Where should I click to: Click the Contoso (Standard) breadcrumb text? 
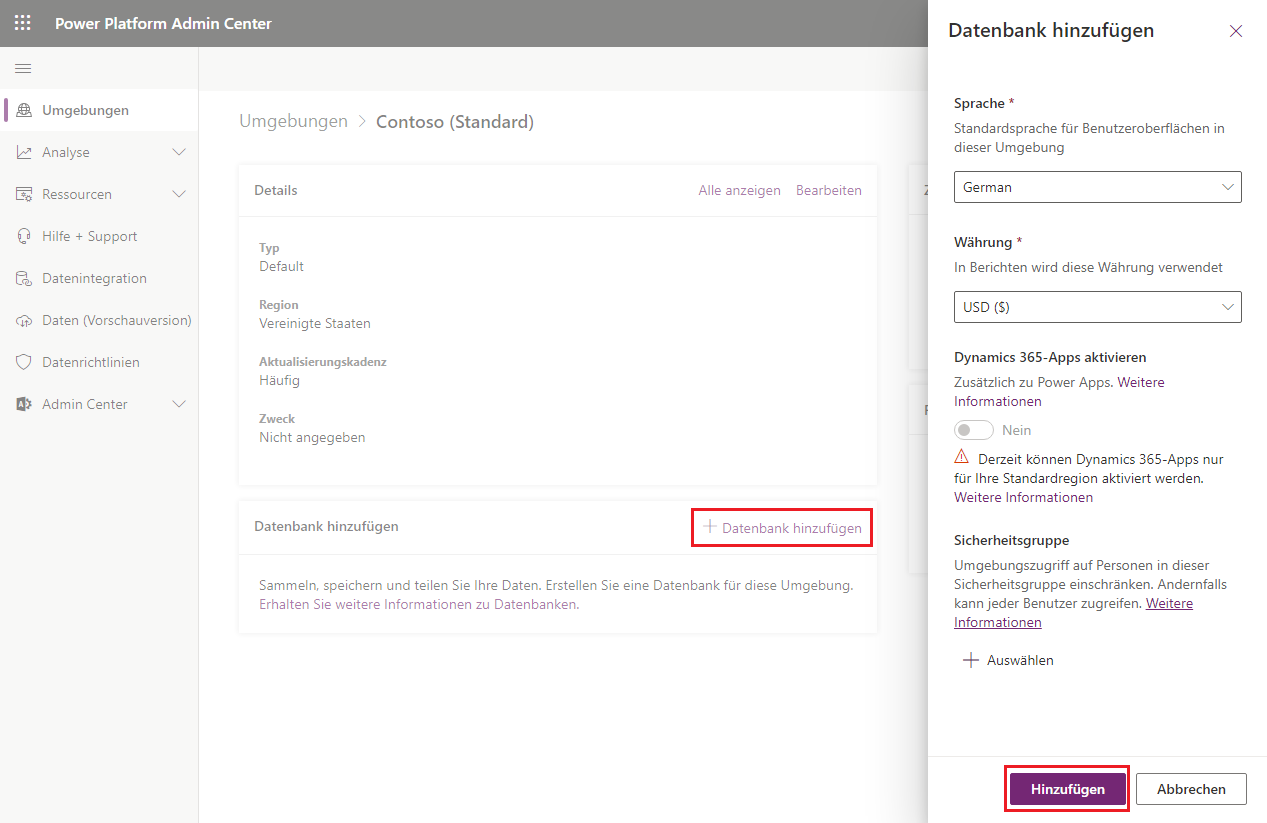pyautogui.click(x=455, y=122)
